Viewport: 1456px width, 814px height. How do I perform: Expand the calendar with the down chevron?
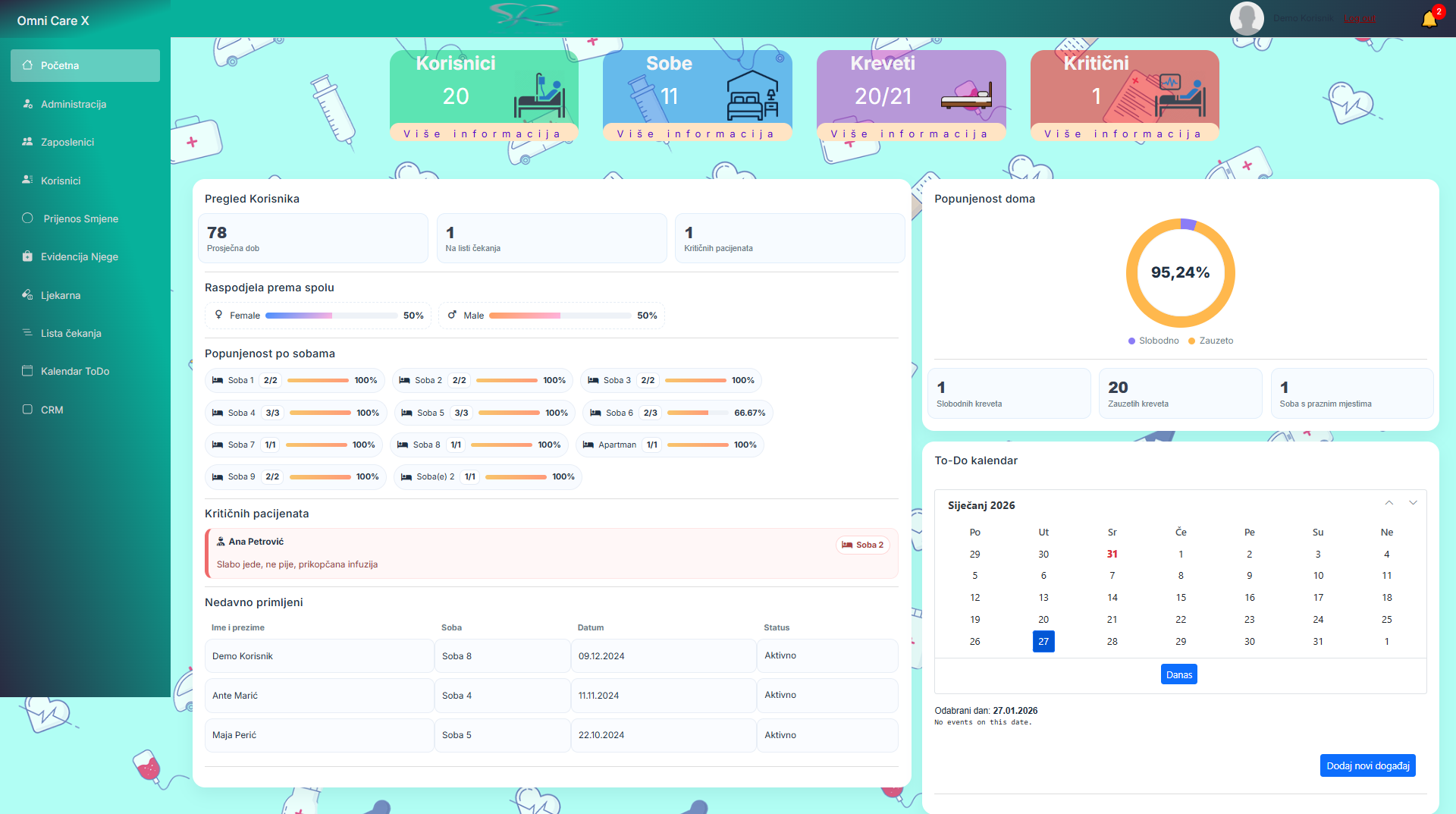tap(1412, 503)
